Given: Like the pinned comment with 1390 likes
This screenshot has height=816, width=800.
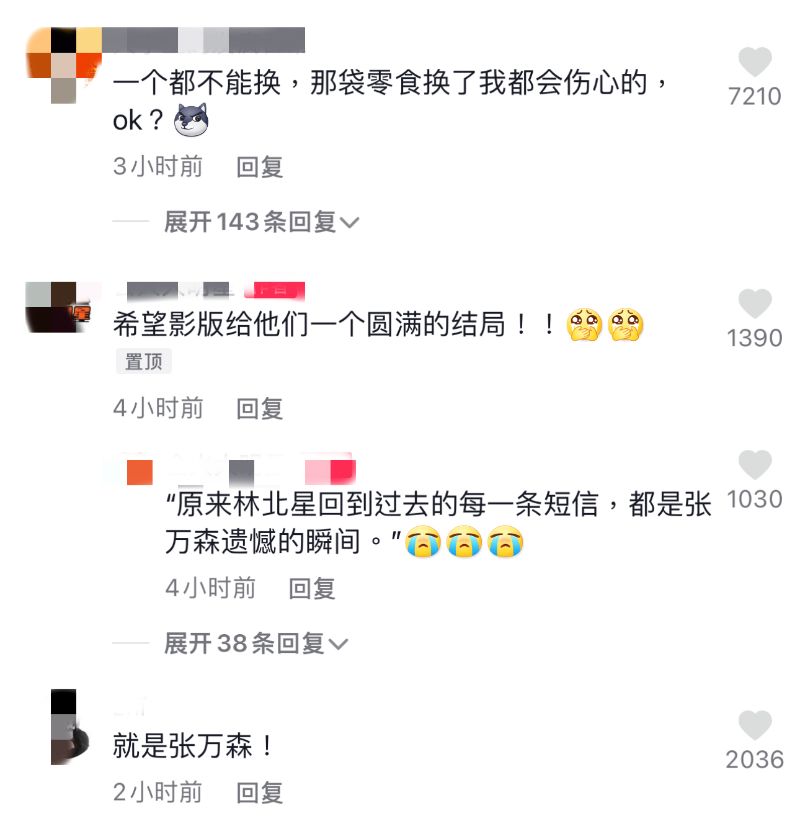Looking at the screenshot, I should point(755,303).
